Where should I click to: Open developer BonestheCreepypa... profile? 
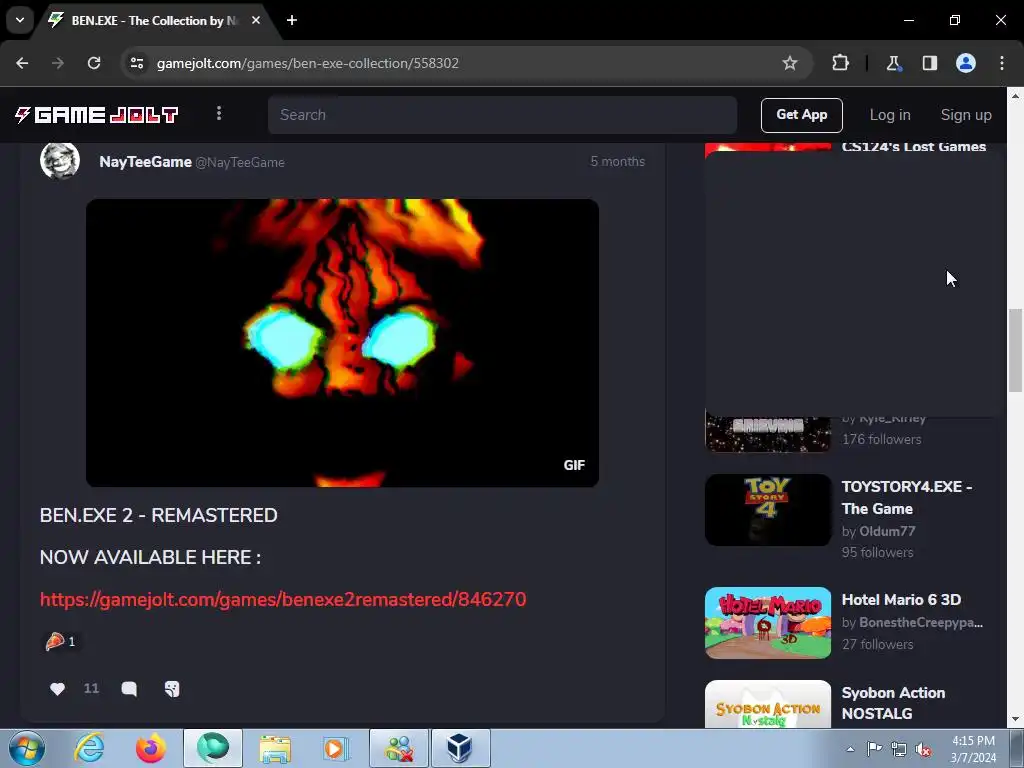tap(921, 622)
